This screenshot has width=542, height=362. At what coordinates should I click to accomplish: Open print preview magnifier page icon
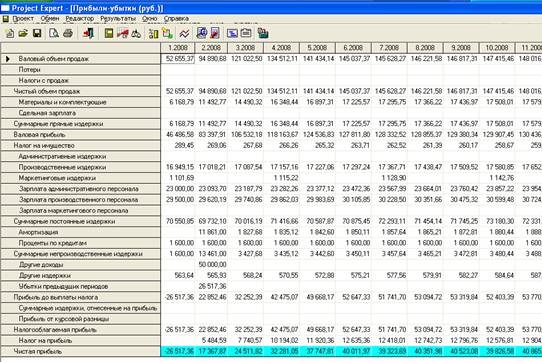tap(54, 34)
